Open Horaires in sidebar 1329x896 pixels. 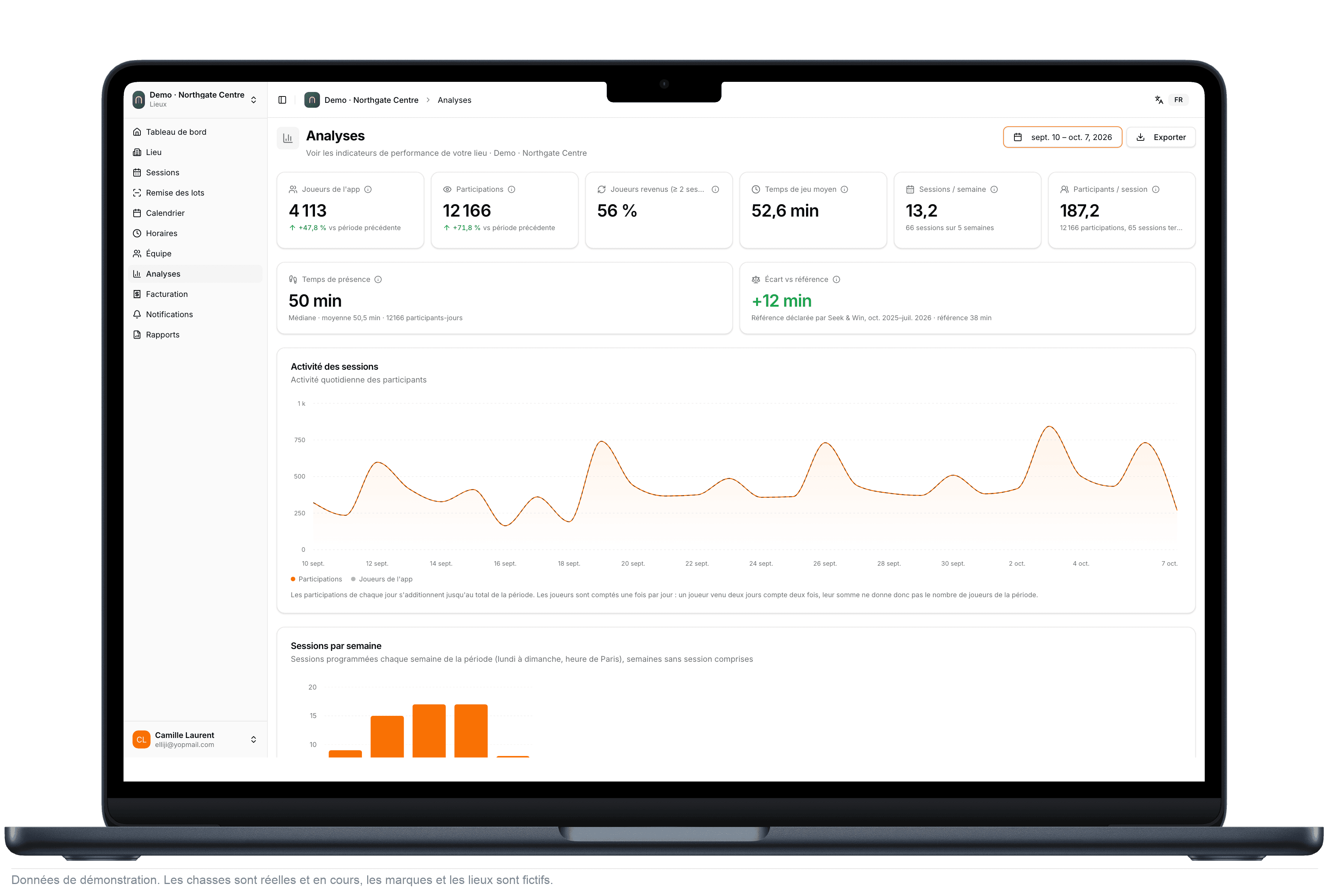[195, 233]
